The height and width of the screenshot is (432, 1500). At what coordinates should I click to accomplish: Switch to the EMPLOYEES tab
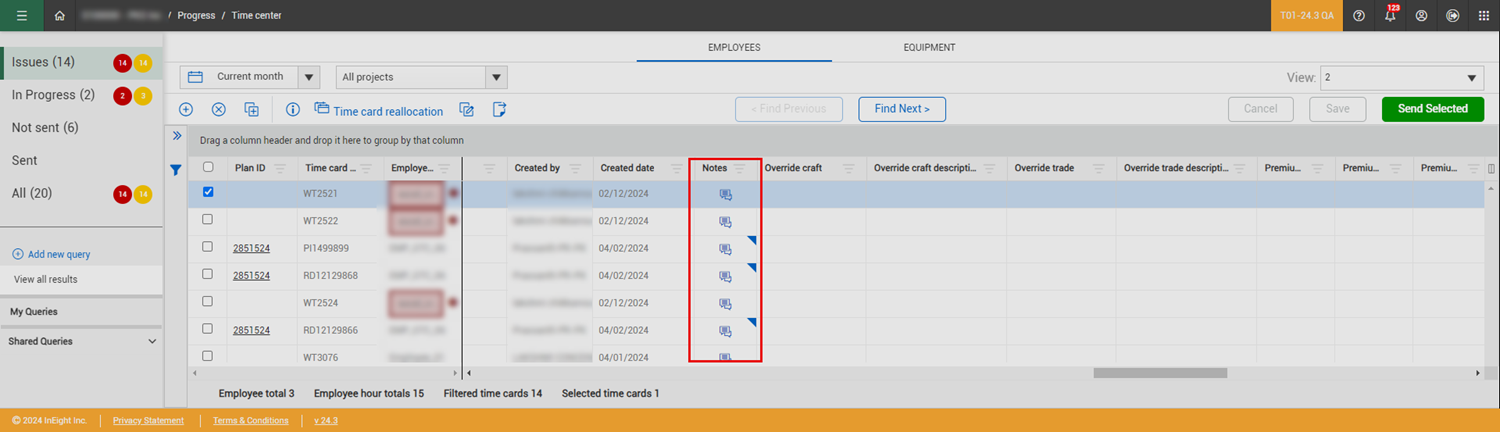pos(734,47)
